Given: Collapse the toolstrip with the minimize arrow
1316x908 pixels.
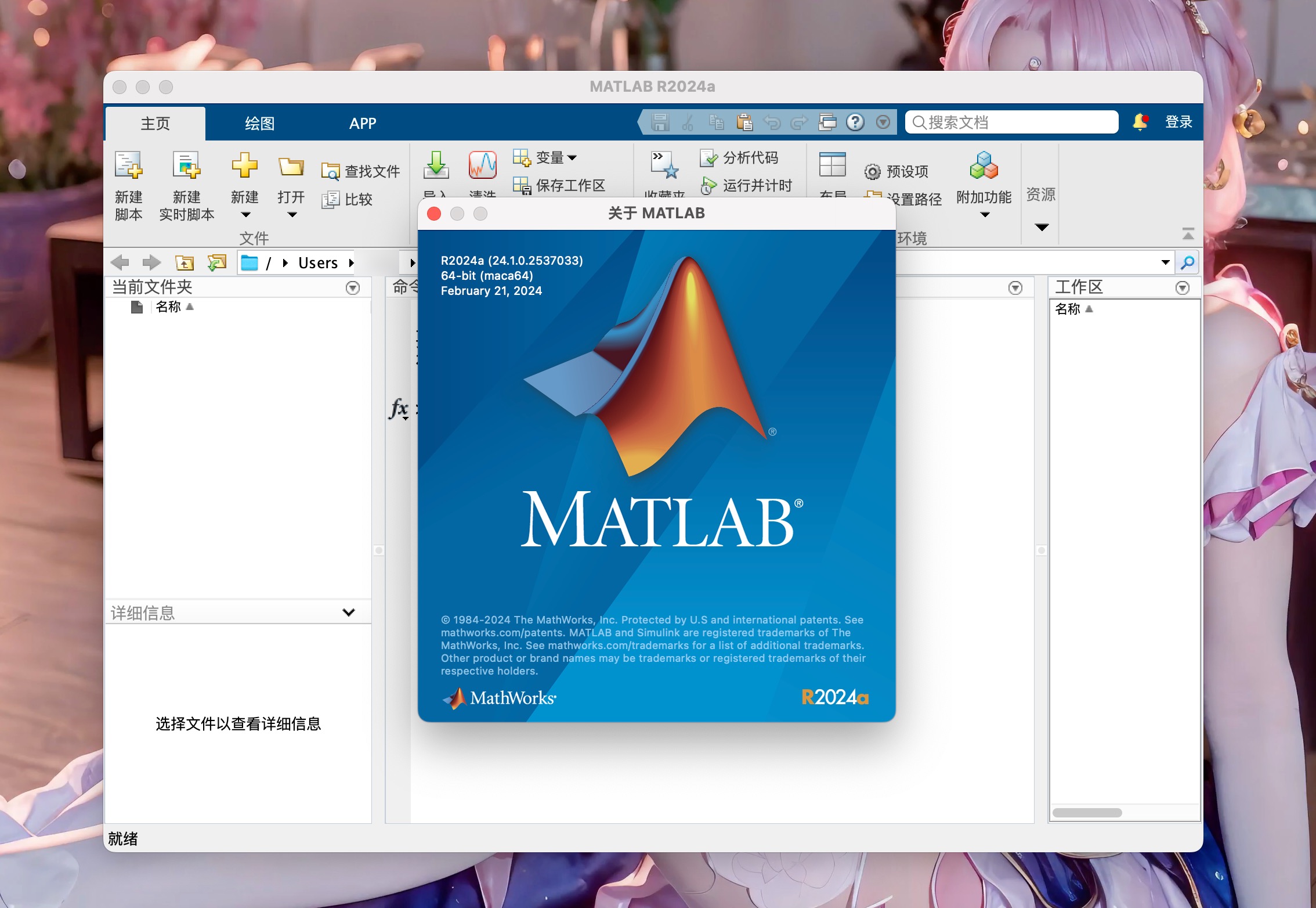Looking at the screenshot, I should (1188, 234).
